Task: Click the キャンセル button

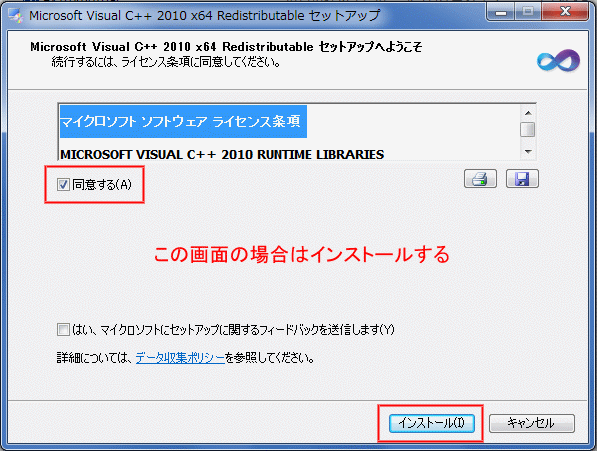Action: (532, 423)
